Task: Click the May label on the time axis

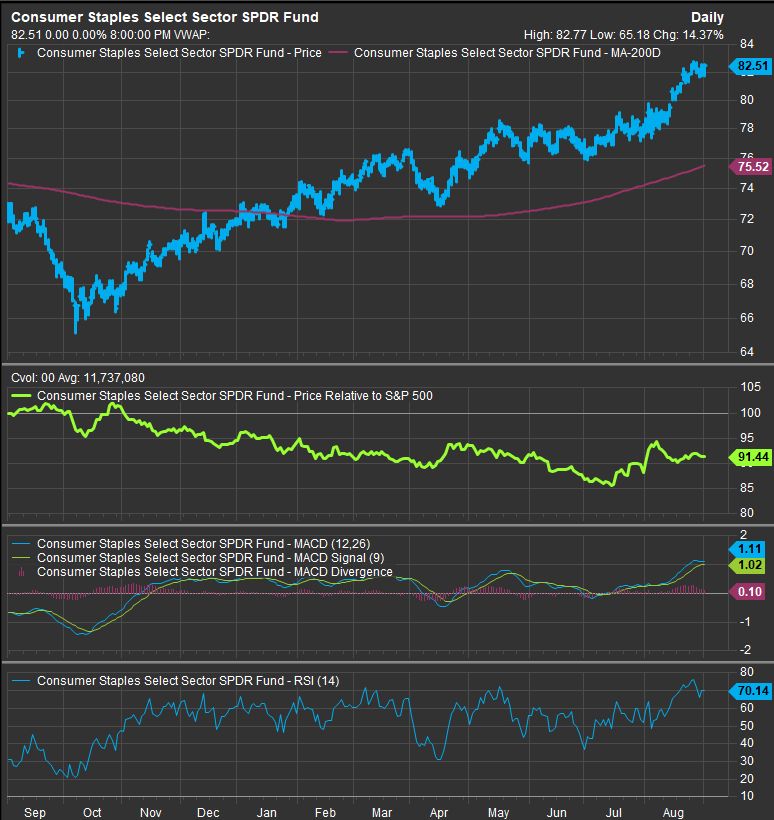Action: (x=498, y=813)
